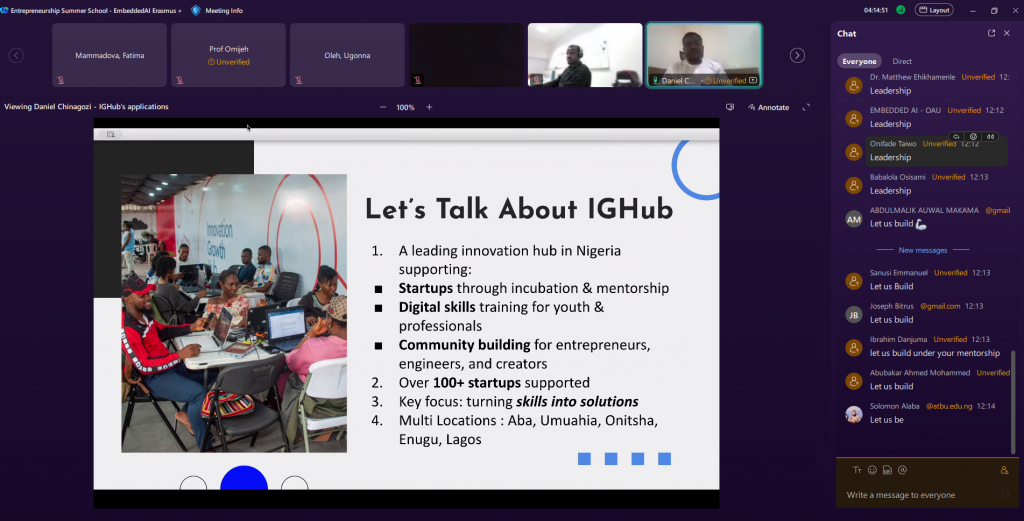Click Solomon Alaba's "Let us be" message

(886, 420)
